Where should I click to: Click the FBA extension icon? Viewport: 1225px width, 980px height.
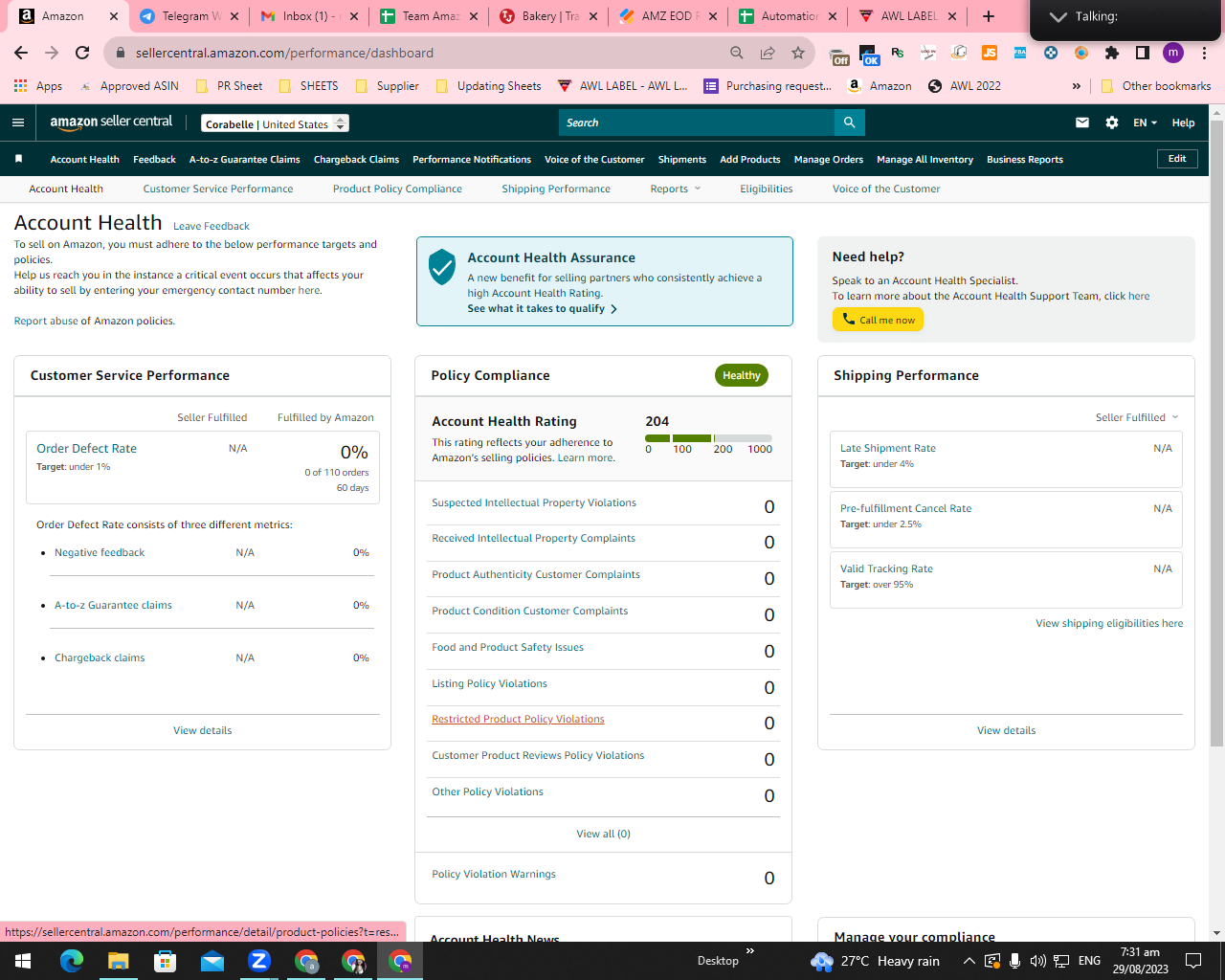tap(1020, 53)
